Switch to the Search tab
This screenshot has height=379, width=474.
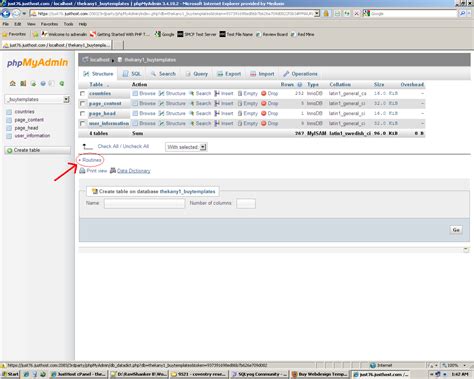163,74
